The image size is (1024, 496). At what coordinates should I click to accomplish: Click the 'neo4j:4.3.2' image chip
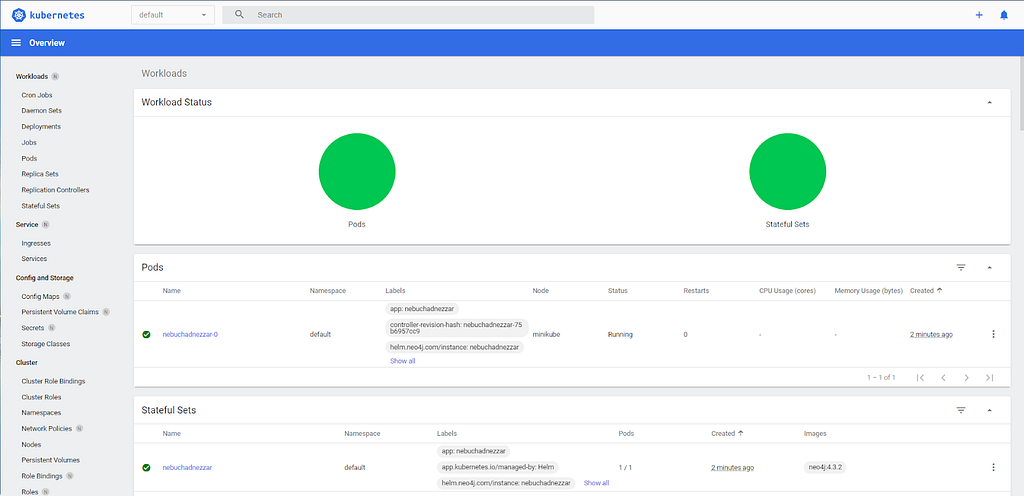pyautogui.click(x=825, y=467)
